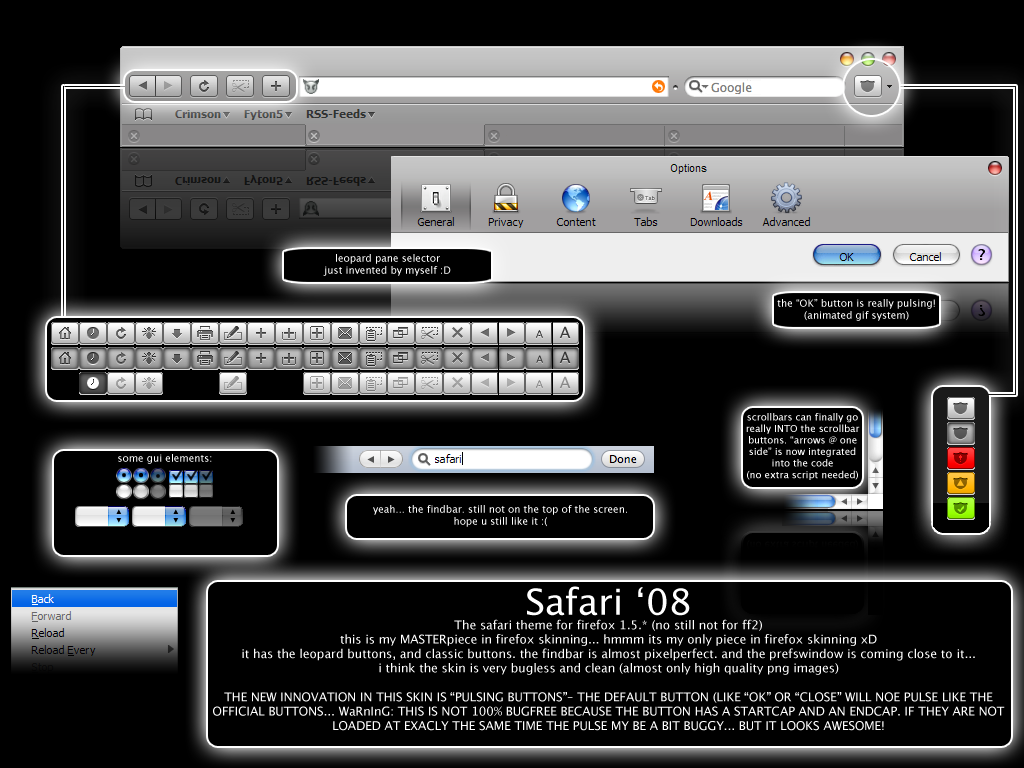Open the Content pane in Options
Screen dimensions: 1024x768
click(576, 203)
